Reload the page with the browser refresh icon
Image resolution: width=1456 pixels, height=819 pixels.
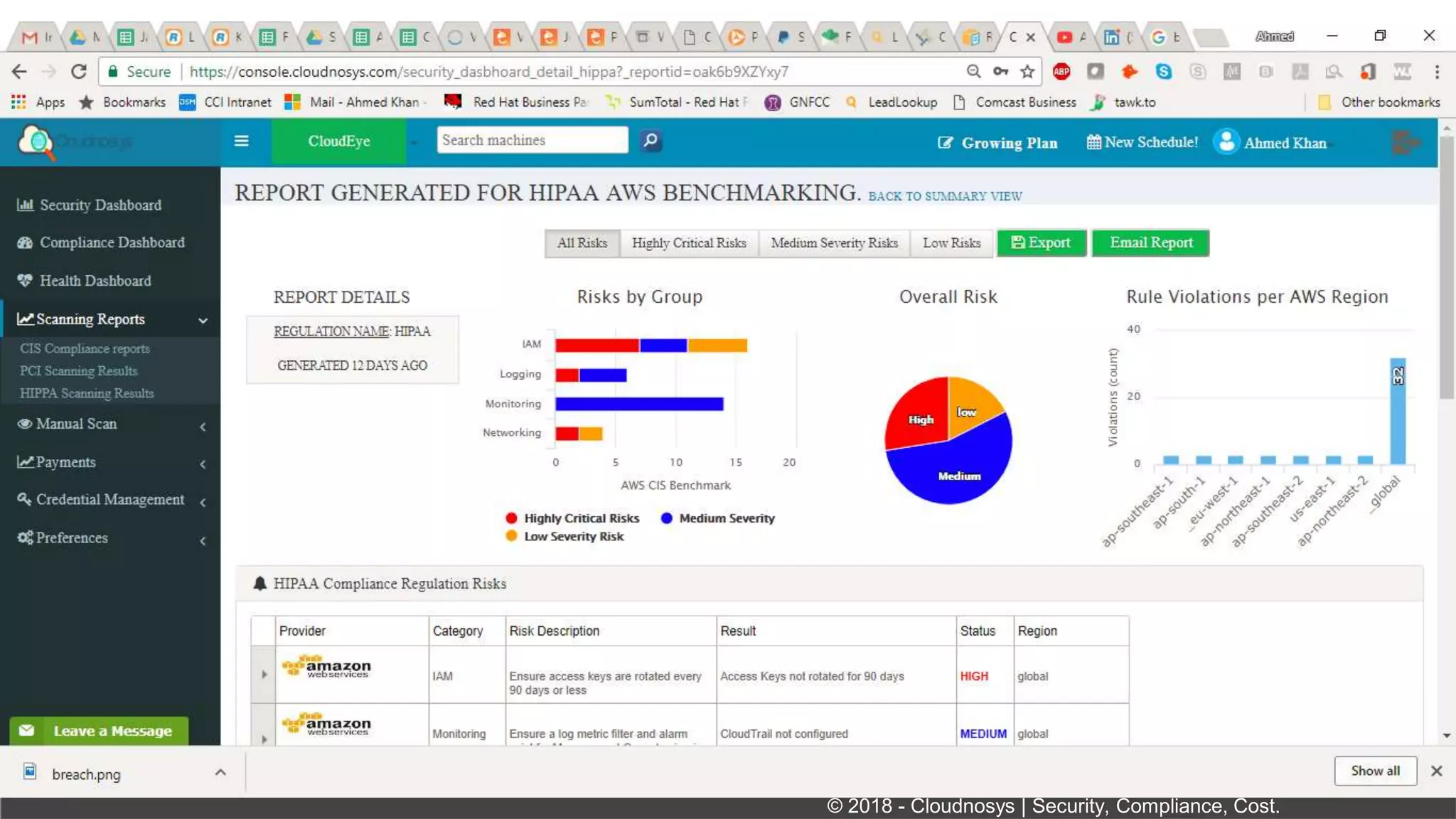pyautogui.click(x=79, y=72)
